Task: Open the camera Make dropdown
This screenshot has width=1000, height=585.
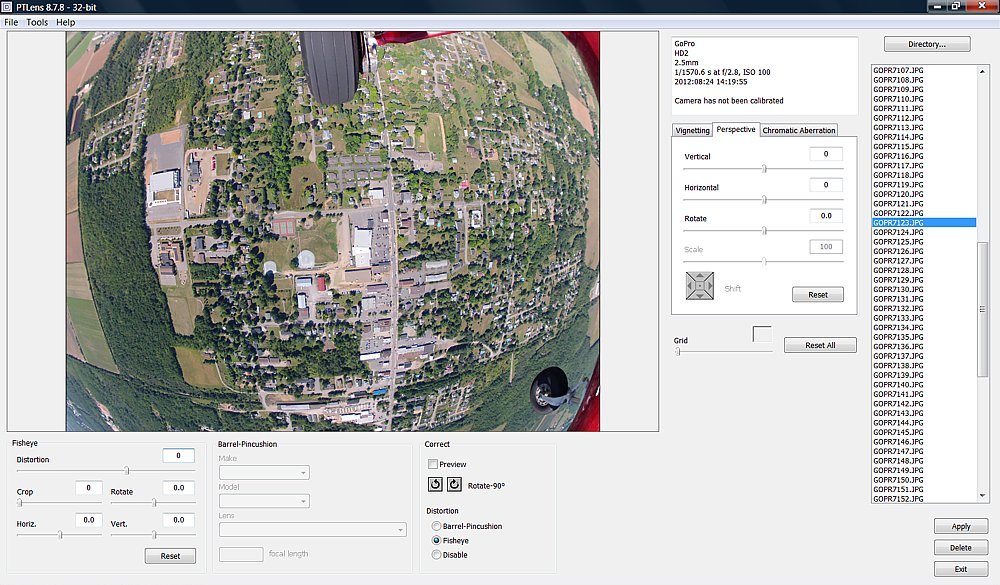Action: [264, 473]
